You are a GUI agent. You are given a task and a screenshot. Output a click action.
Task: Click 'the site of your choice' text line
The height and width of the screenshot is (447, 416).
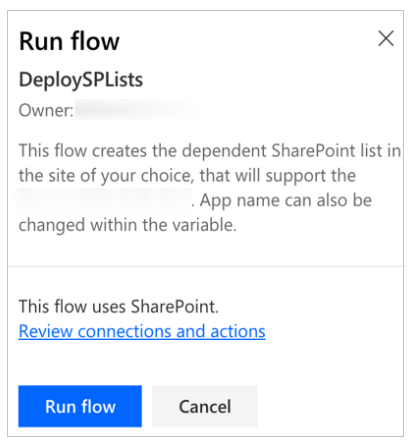187,176
